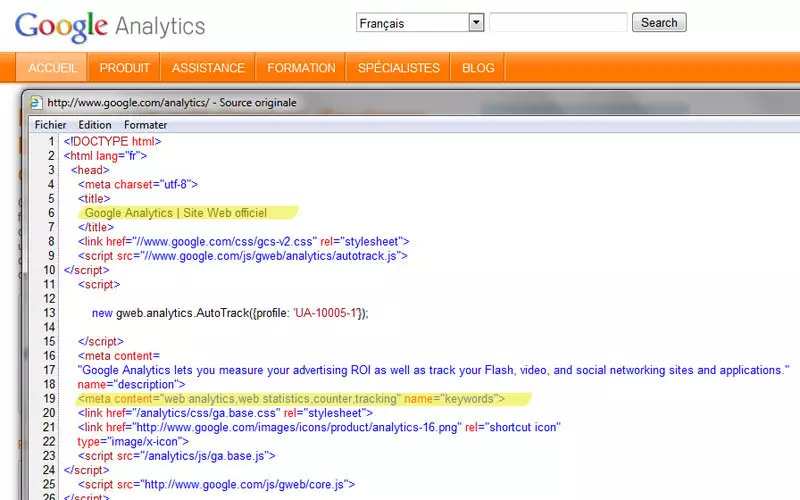Click the 'new gweb.analytics.AutoTrack' line
800x500 pixels.
[230, 313]
